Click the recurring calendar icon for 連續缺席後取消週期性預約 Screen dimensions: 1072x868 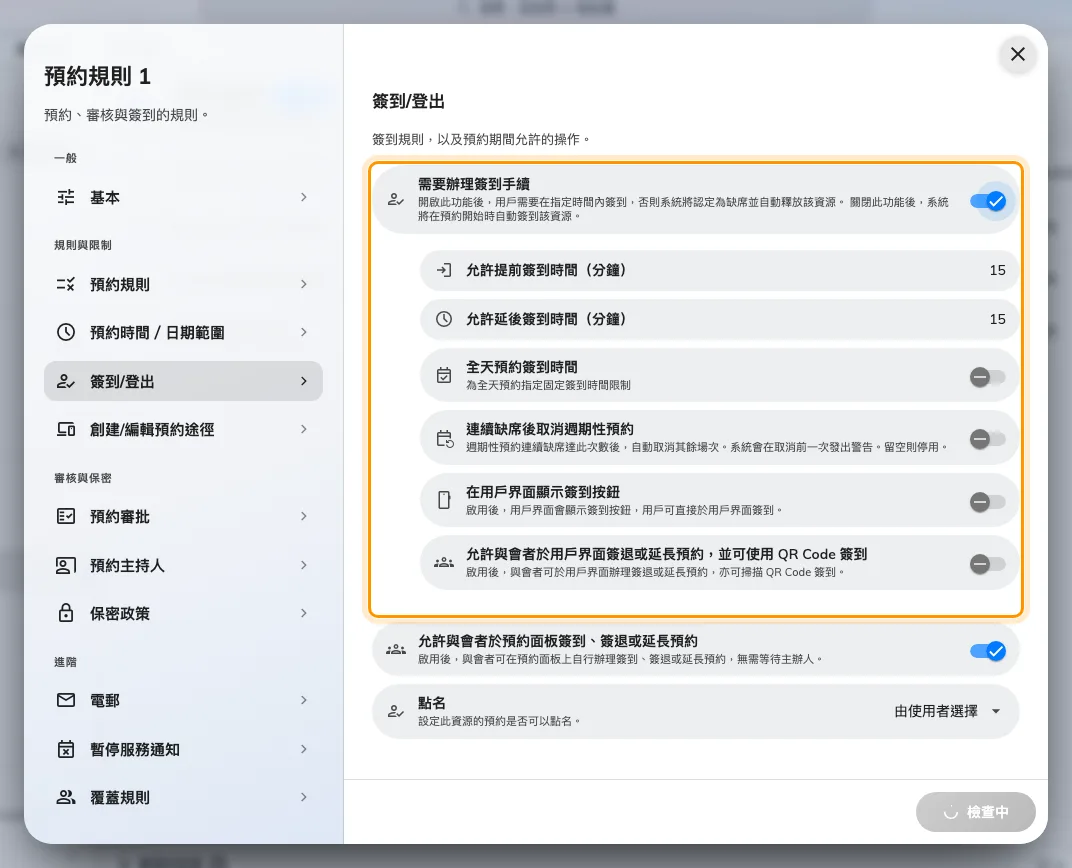pos(445,438)
